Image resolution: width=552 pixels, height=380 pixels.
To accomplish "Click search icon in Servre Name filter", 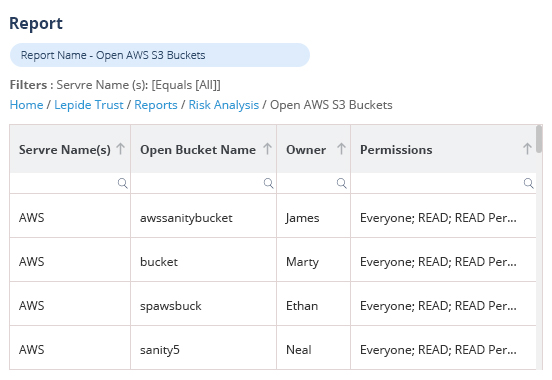I will point(123,183).
